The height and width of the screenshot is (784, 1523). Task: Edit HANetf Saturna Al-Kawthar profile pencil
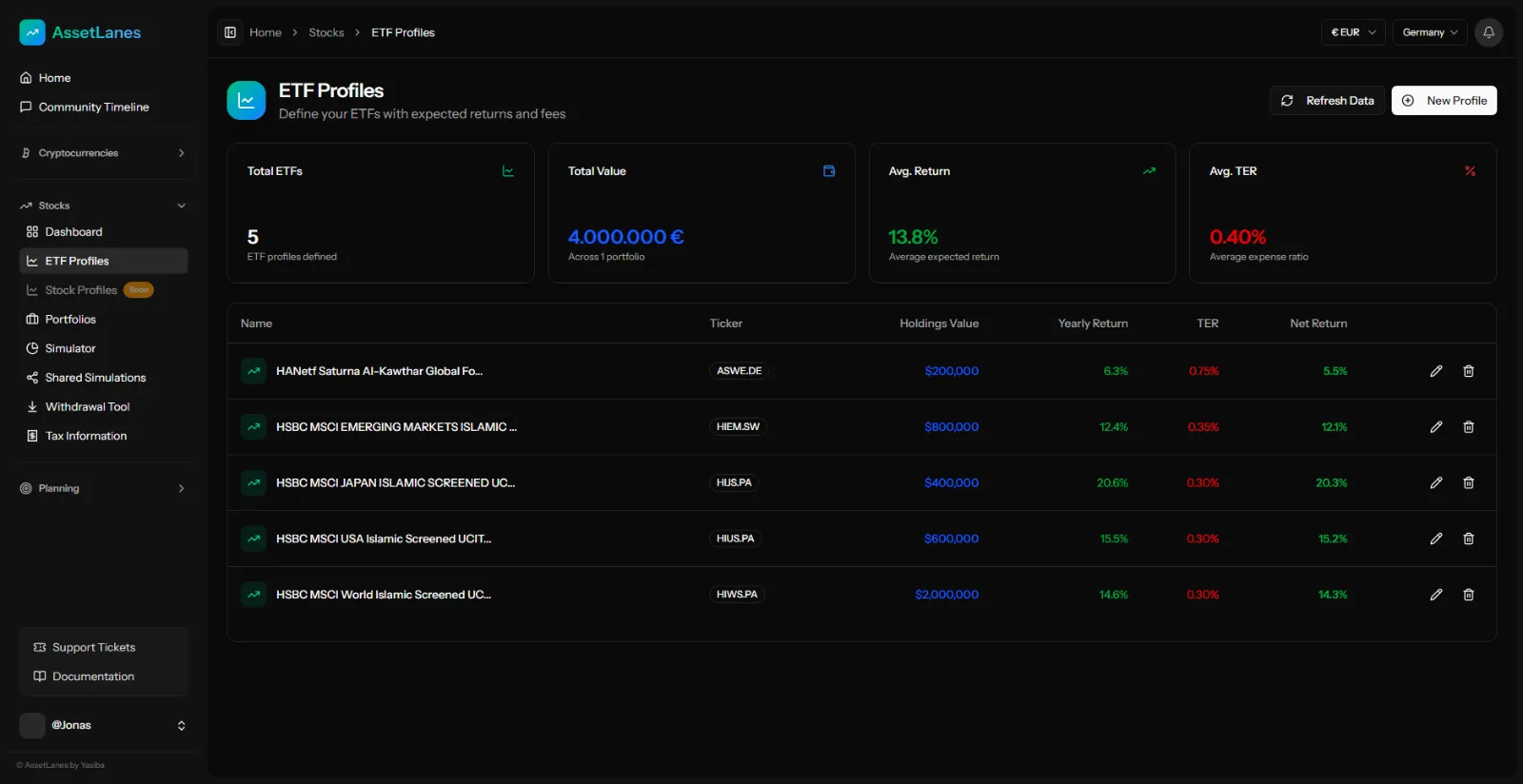tap(1436, 371)
